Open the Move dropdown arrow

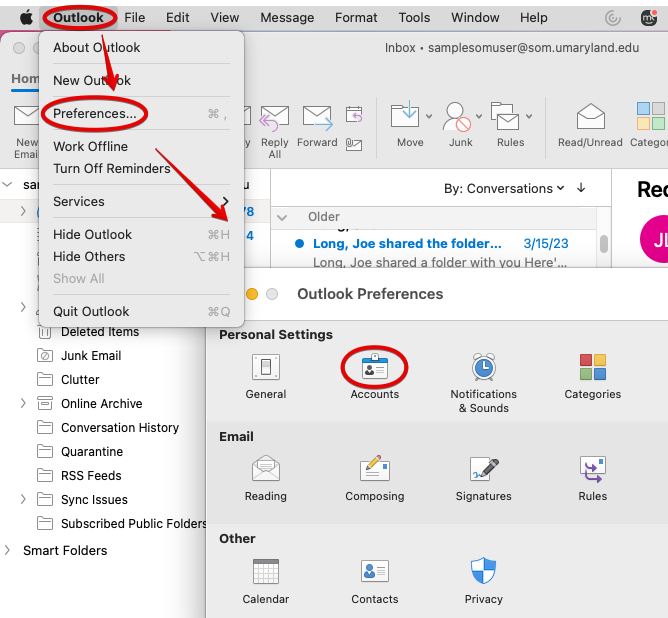tap(429, 116)
